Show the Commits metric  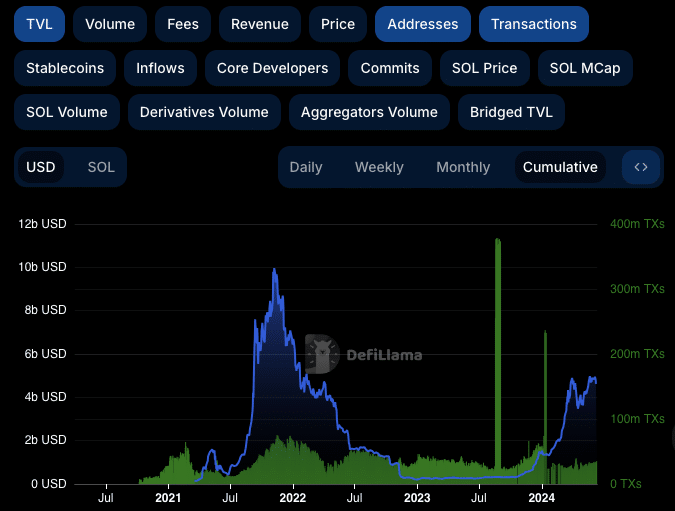click(x=390, y=68)
